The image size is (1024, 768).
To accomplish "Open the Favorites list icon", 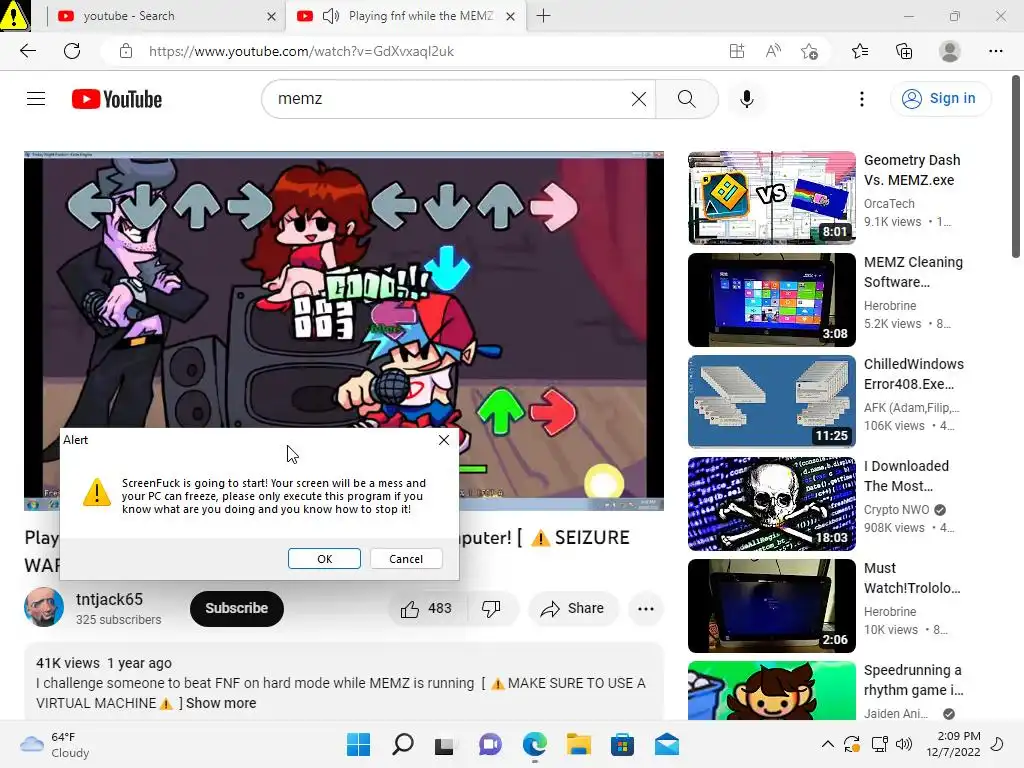I will point(860,51).
